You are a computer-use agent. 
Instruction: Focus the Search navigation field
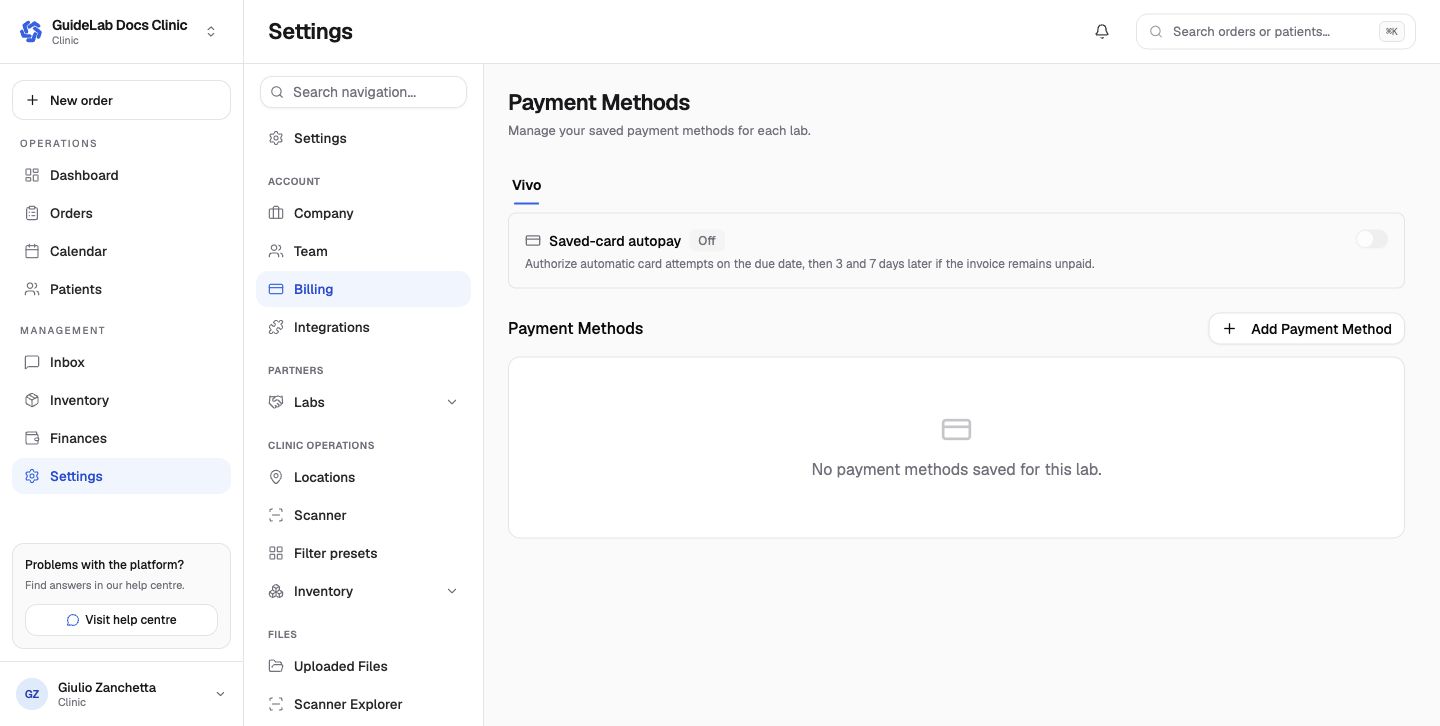[363, 92]
